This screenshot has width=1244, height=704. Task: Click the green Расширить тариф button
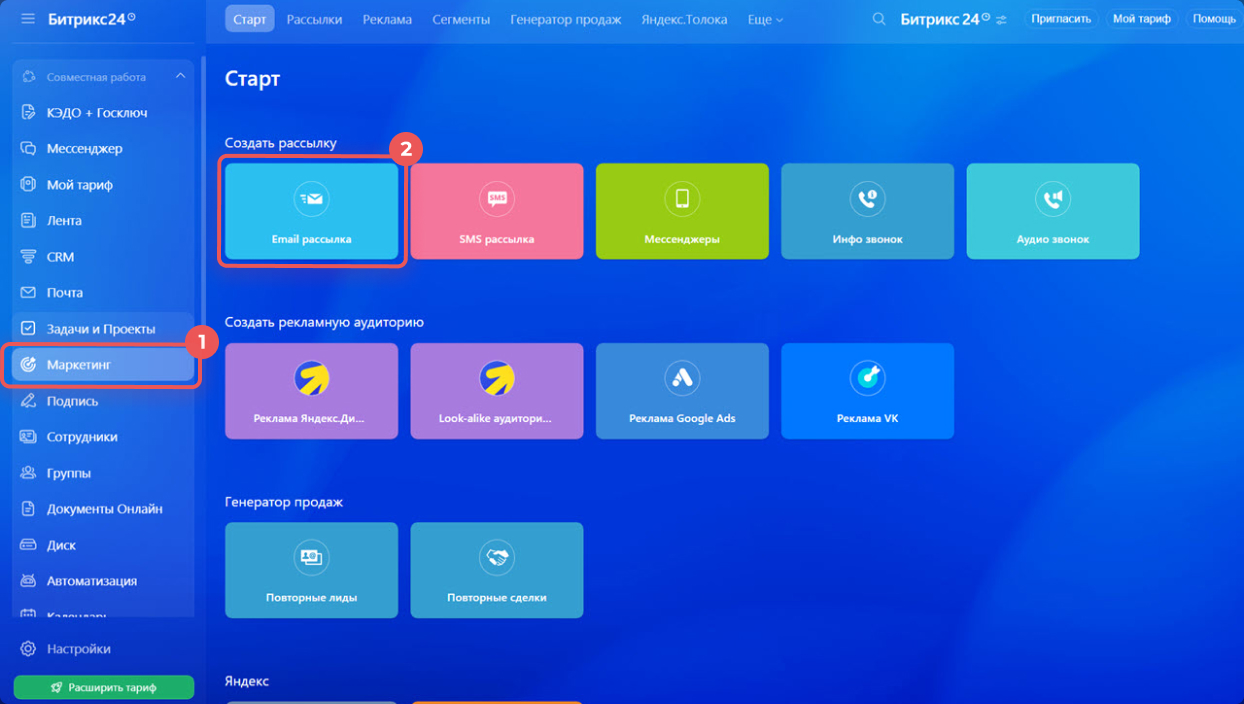click(x=104, y=687)
